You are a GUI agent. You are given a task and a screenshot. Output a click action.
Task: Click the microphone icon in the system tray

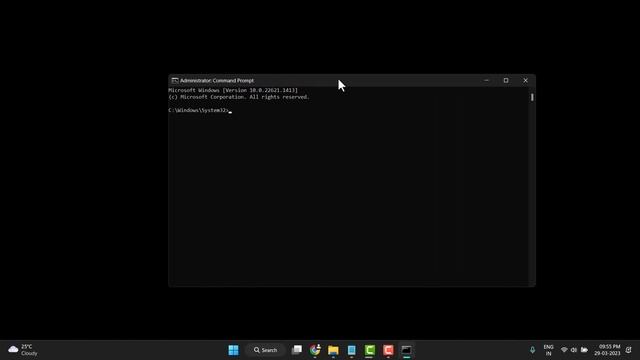pyautogui.click(x=532, y=350)
